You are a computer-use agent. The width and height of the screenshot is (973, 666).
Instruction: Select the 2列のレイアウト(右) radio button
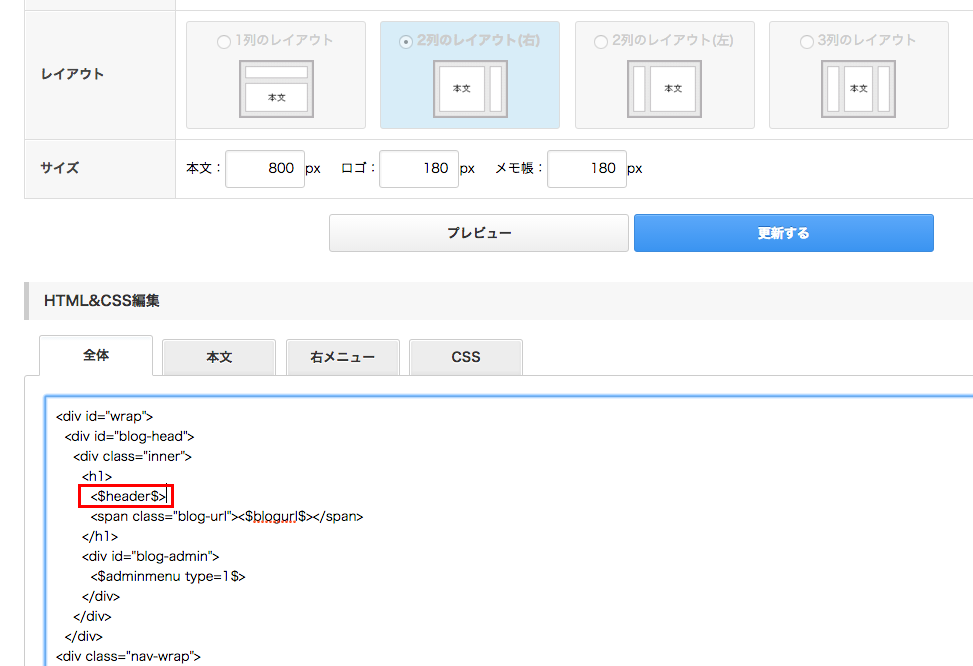[x=406, y=42]
